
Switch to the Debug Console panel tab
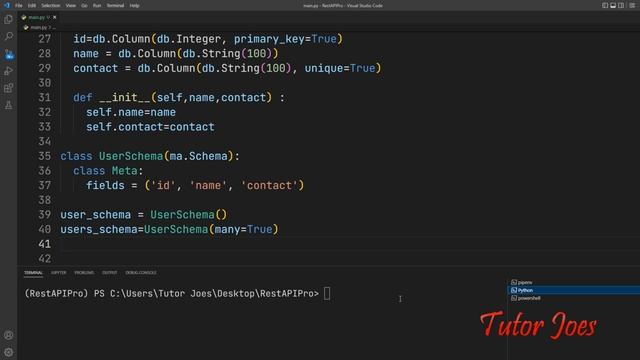click(141, 272)
